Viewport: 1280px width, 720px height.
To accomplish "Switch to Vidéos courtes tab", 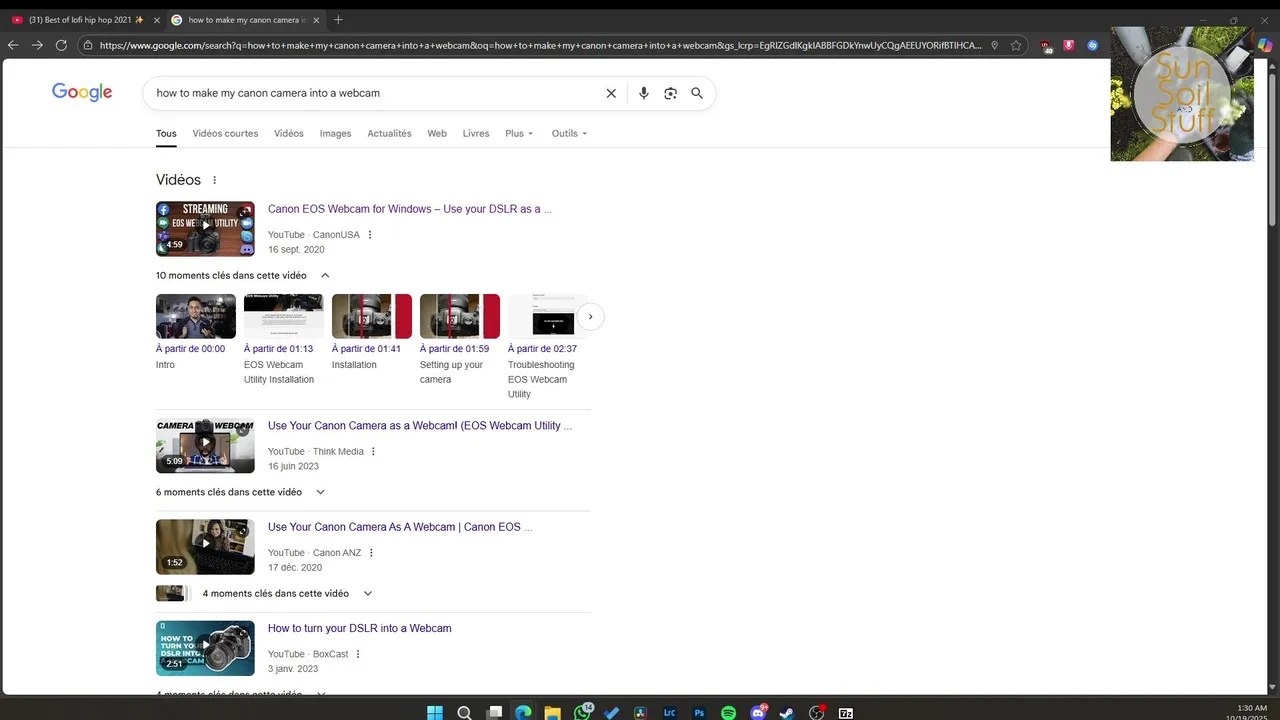I will 225,133.
